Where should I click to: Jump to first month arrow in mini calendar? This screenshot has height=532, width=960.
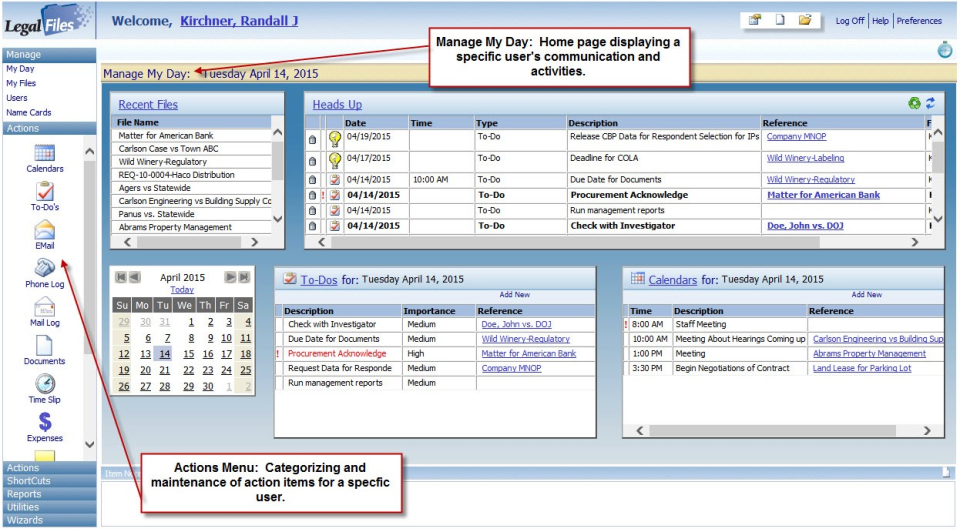pos(121,277)
